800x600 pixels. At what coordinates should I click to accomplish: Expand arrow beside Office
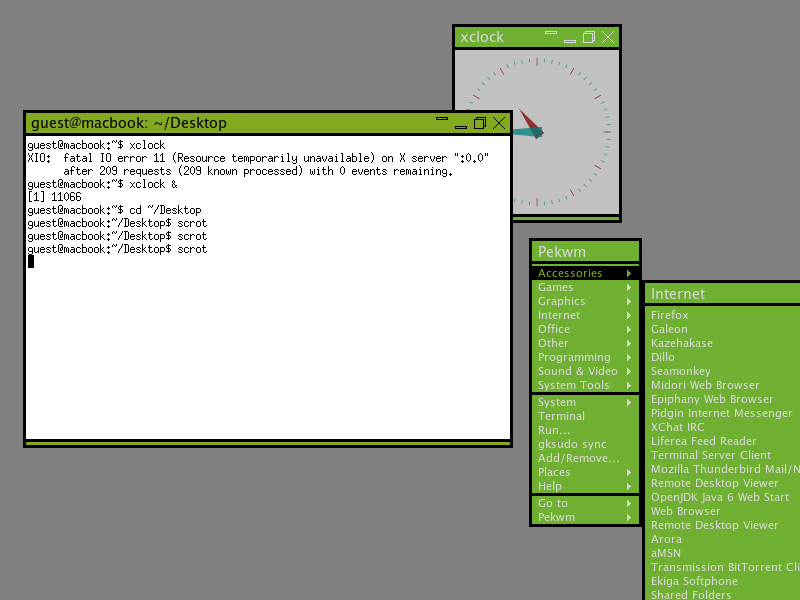coord(629,330)
